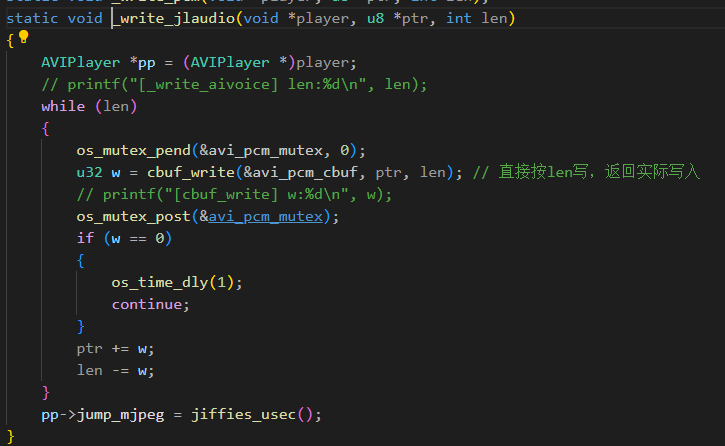This screenshot has width=725, height=446.
Task: Click cbuf_write function call
Action: [191, 172]
